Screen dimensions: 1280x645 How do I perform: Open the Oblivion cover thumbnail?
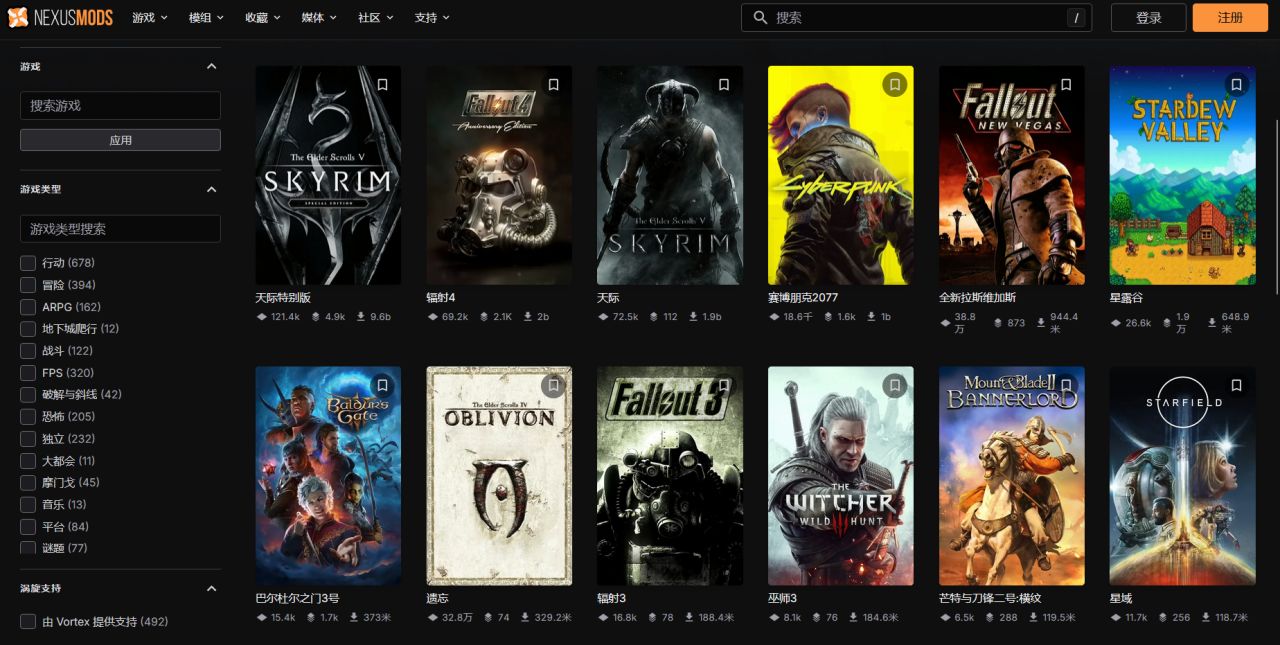tap(499, 475)
